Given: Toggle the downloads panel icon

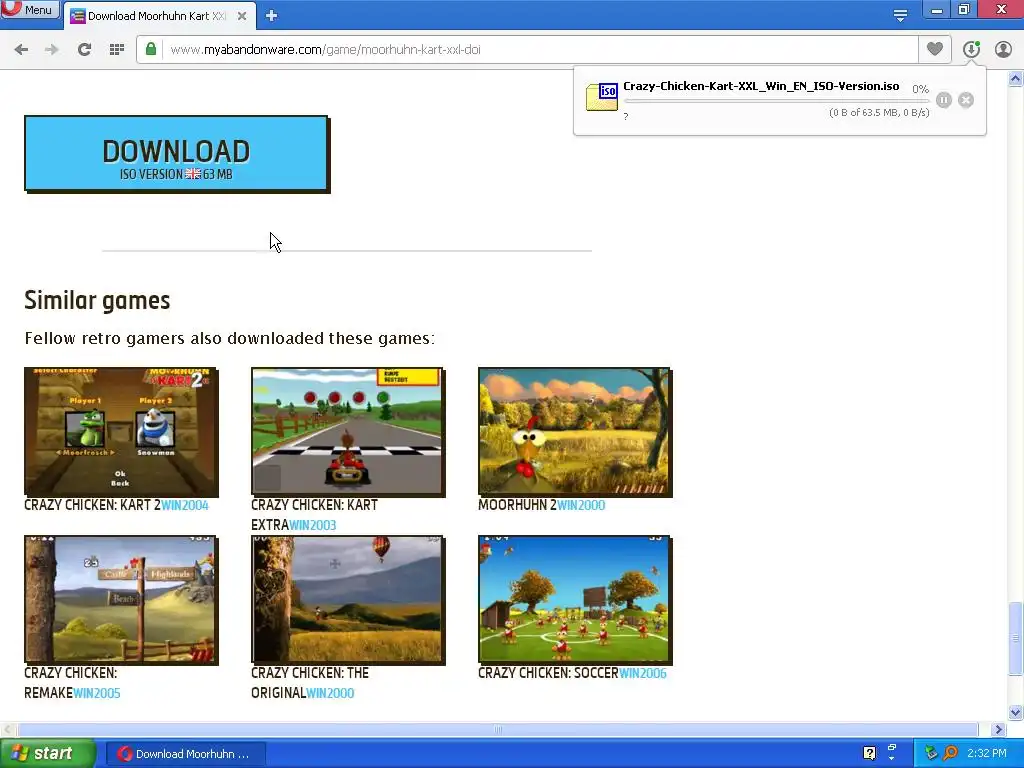Looking at the screenshot, I should pos(971,49).
